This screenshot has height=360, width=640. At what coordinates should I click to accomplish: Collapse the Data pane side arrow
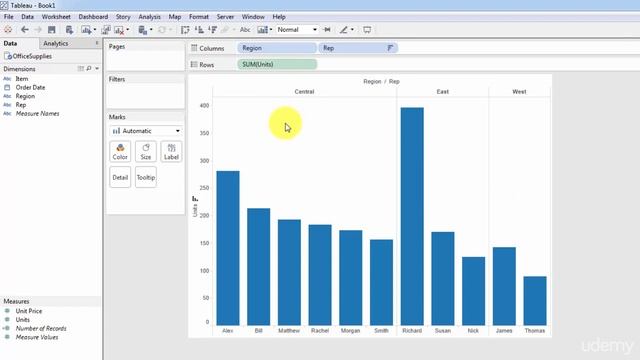(x=97, y=43)
